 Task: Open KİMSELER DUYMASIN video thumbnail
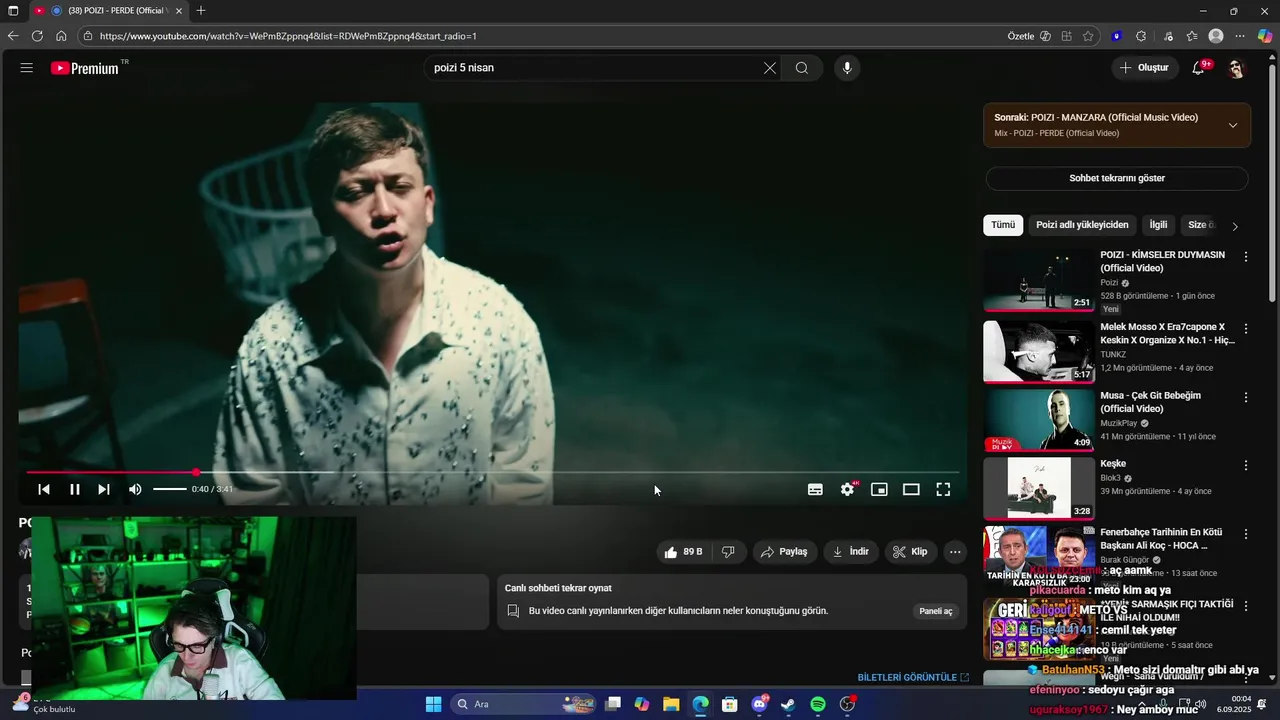[1039, 280]
